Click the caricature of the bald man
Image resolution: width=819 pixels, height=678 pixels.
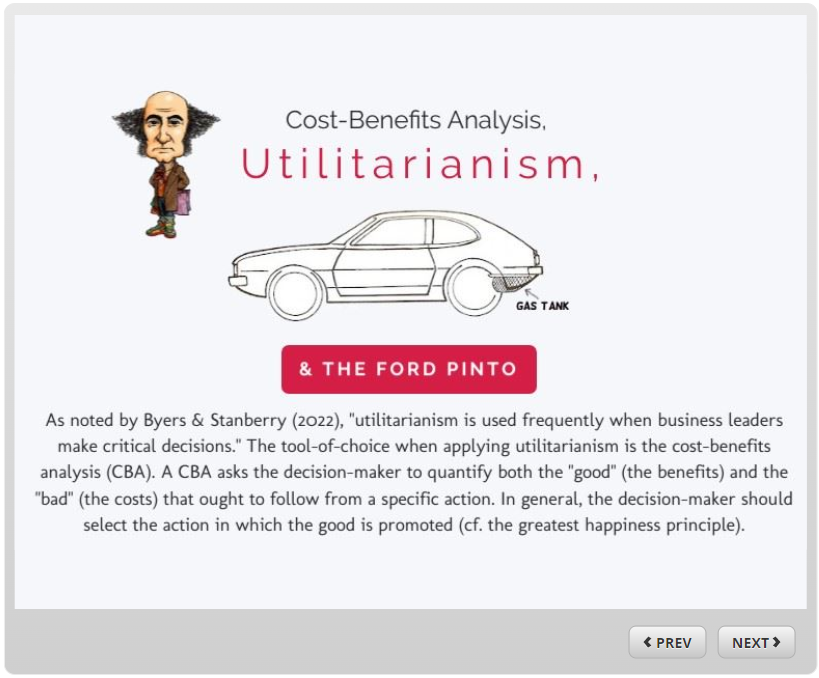[x=166, y=165]
